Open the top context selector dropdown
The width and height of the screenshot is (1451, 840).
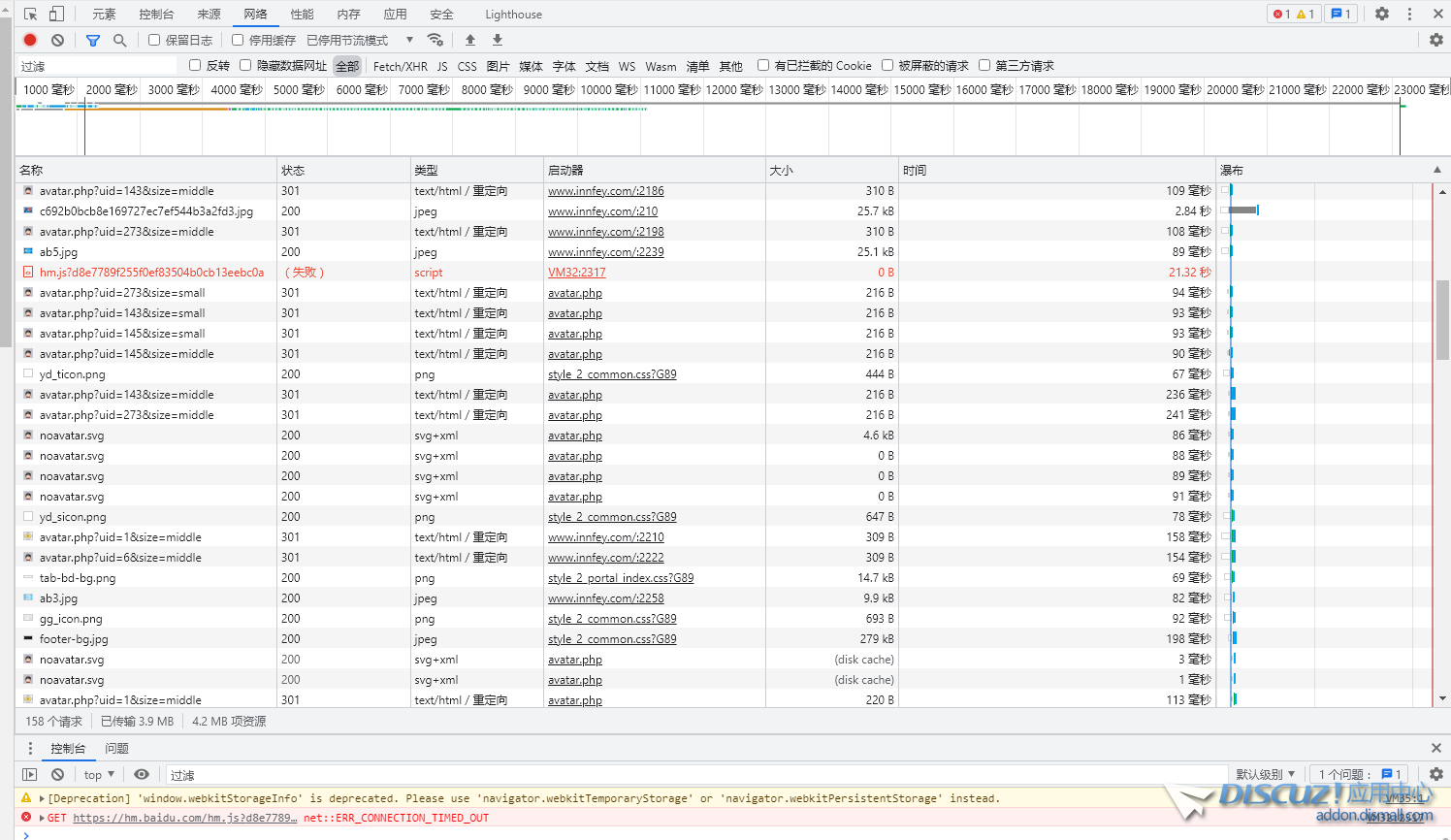[x=99, y=774]
